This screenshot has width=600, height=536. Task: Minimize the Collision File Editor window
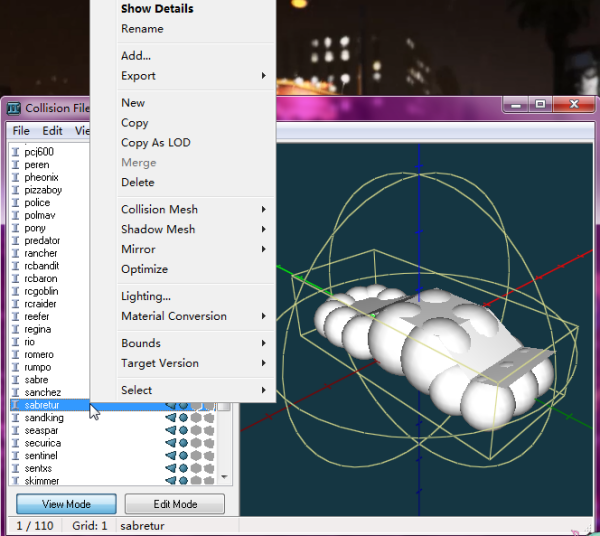[516, 104]
